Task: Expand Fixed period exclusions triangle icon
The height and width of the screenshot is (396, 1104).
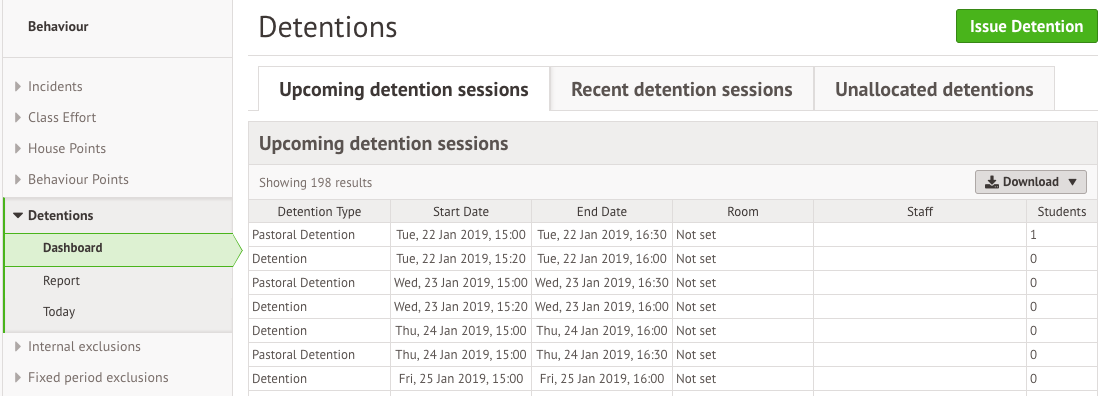Action: (18, 378)
